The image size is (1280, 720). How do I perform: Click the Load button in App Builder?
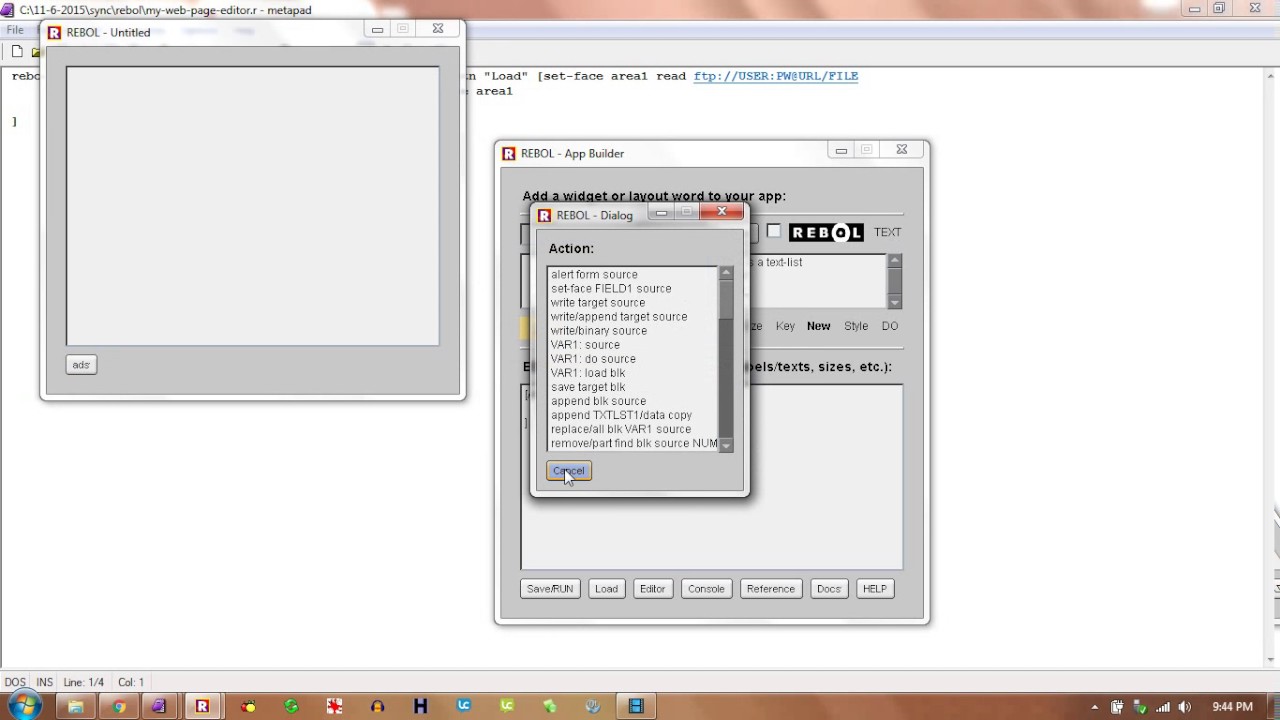coord(607,589)
